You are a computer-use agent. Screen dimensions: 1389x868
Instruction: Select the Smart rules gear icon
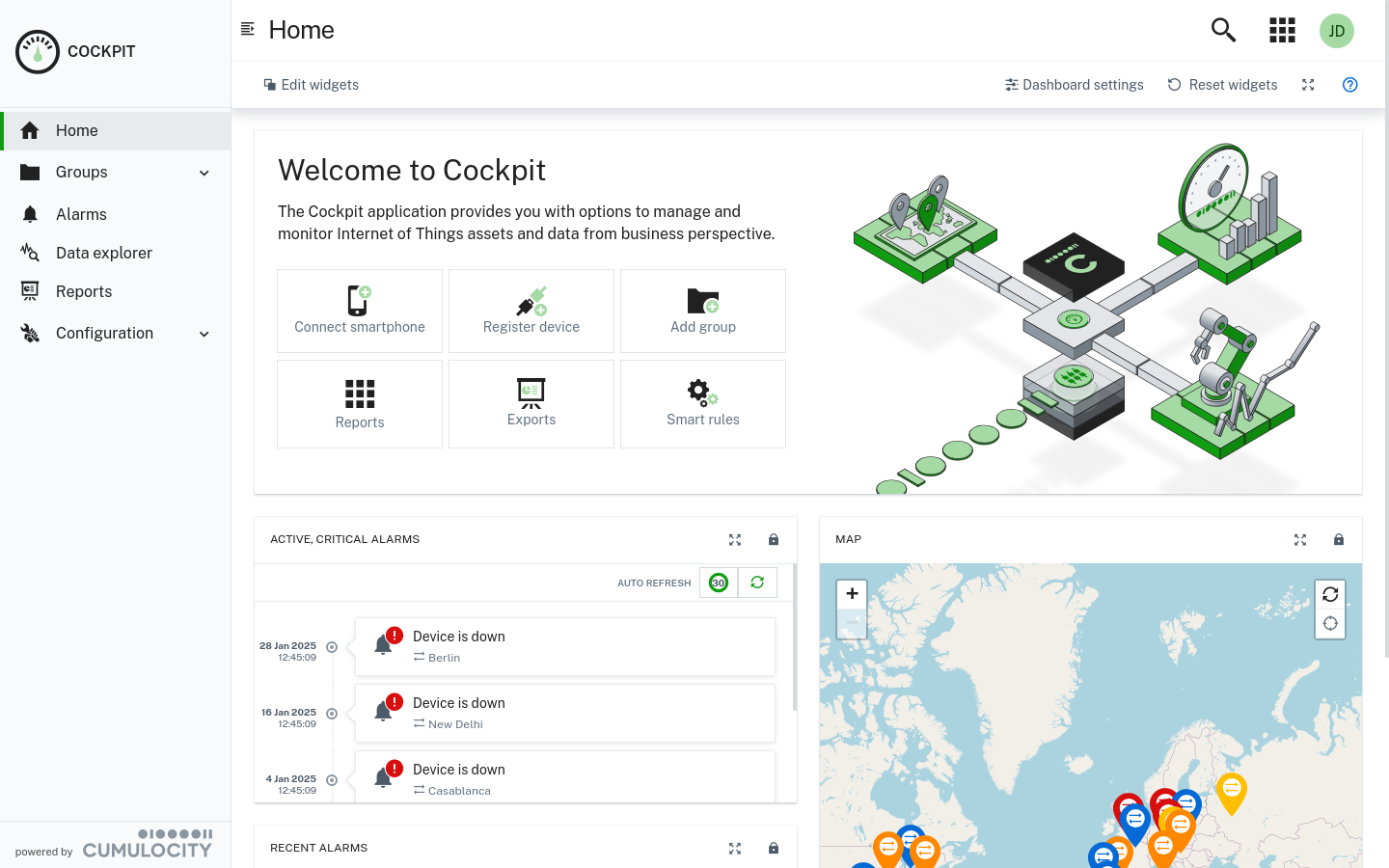702,392
